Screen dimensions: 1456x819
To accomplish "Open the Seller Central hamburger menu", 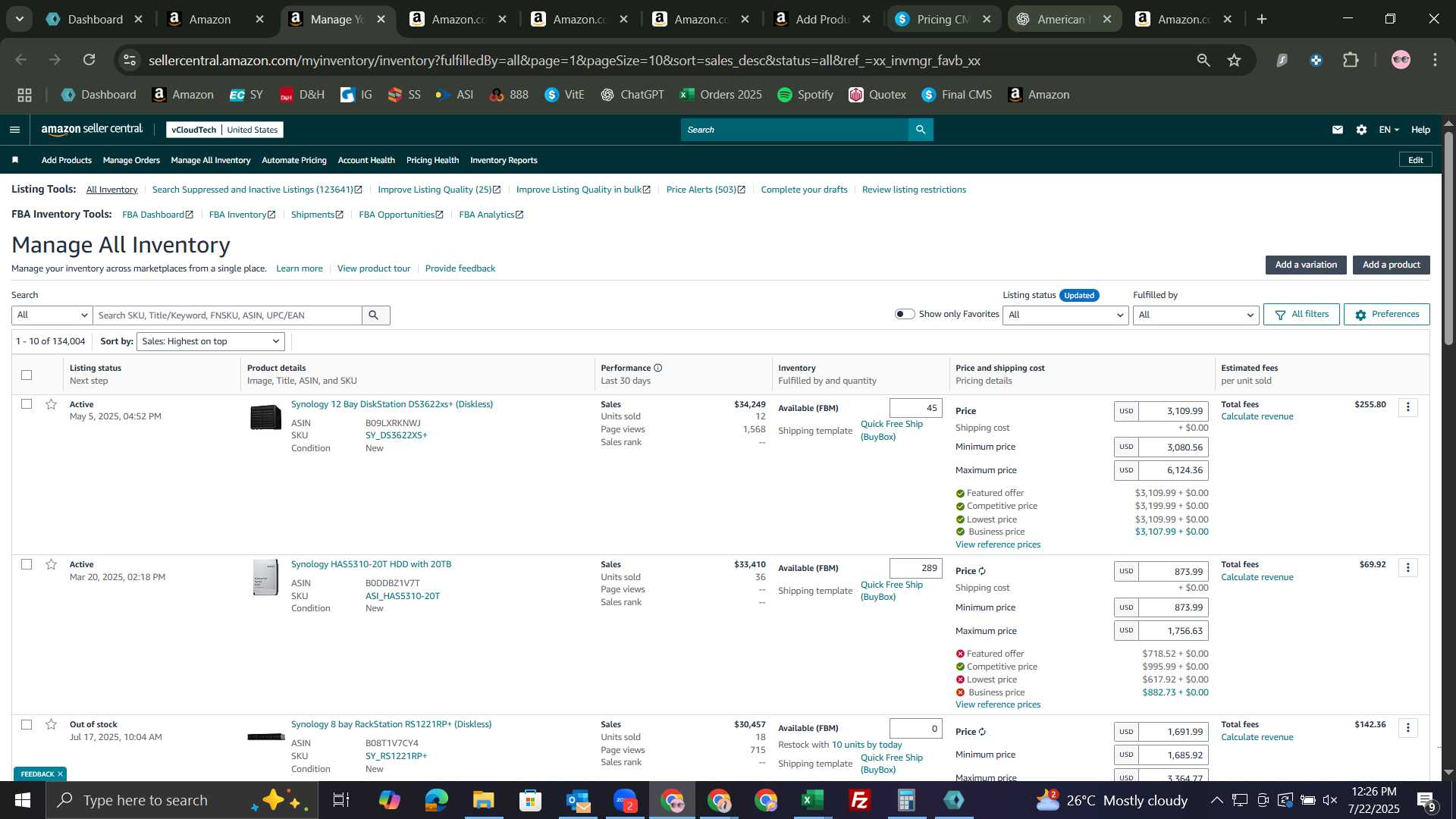I will pyautogui.click(x=14, y=130).
